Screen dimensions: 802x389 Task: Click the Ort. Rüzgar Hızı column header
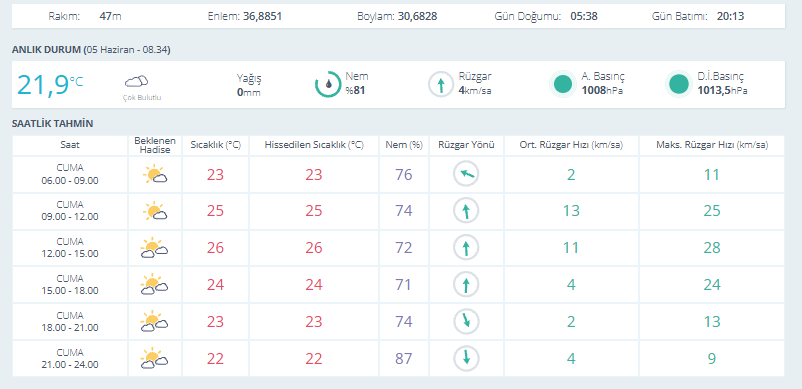click(571, 145)
